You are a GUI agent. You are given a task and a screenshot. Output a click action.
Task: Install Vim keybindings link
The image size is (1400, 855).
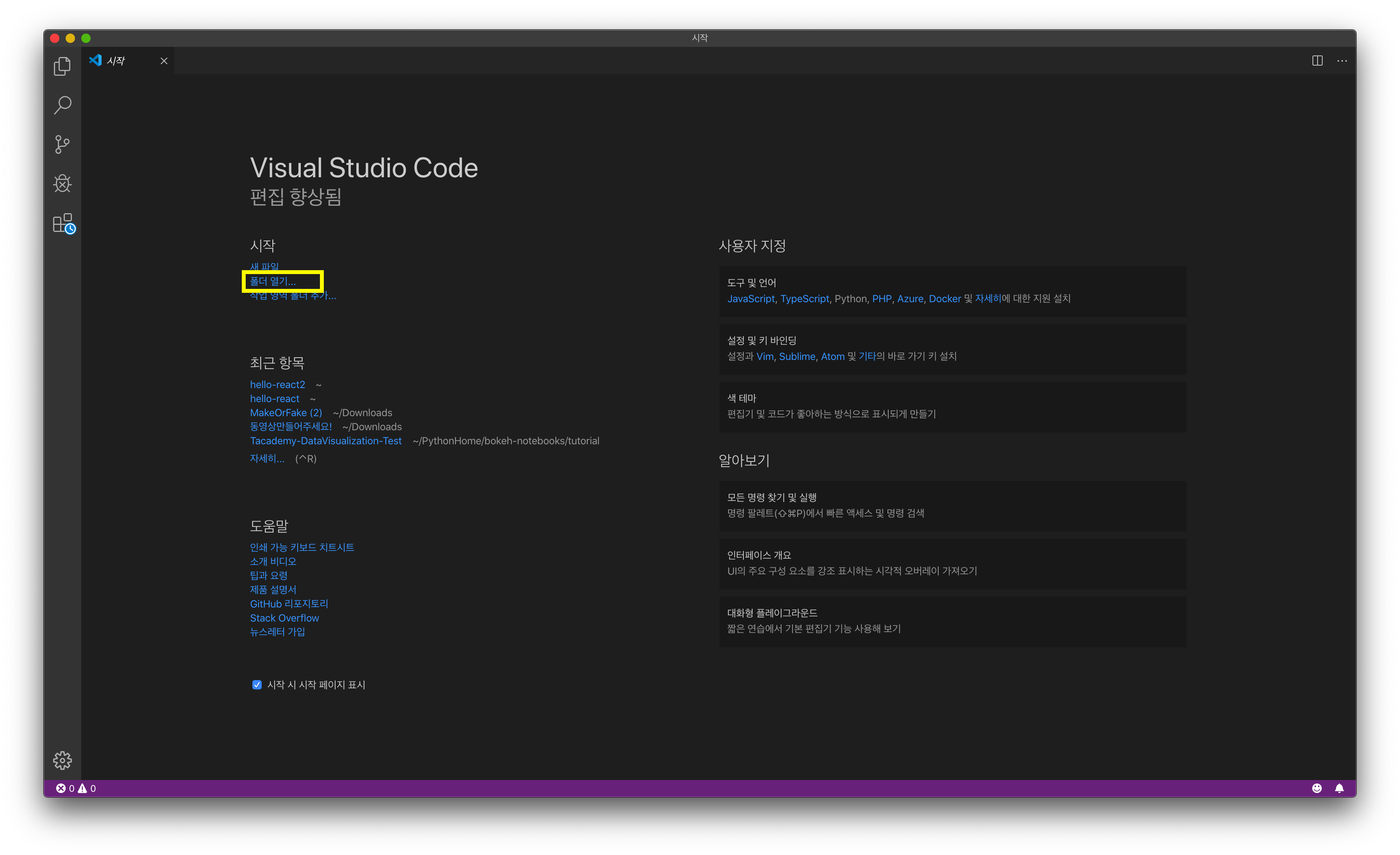[765, 356]
